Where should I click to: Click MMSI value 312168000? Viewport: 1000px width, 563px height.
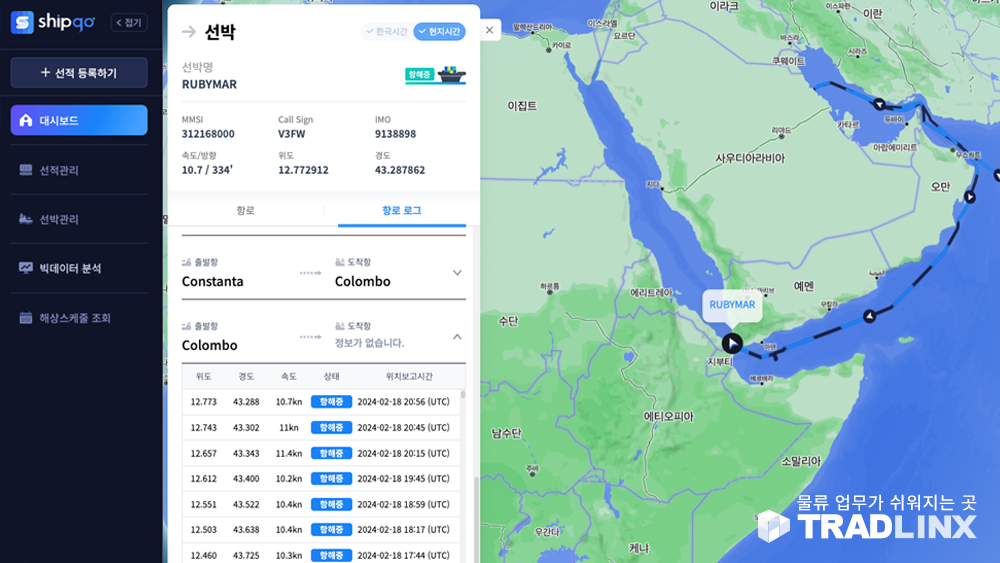(x=208, y=134)
